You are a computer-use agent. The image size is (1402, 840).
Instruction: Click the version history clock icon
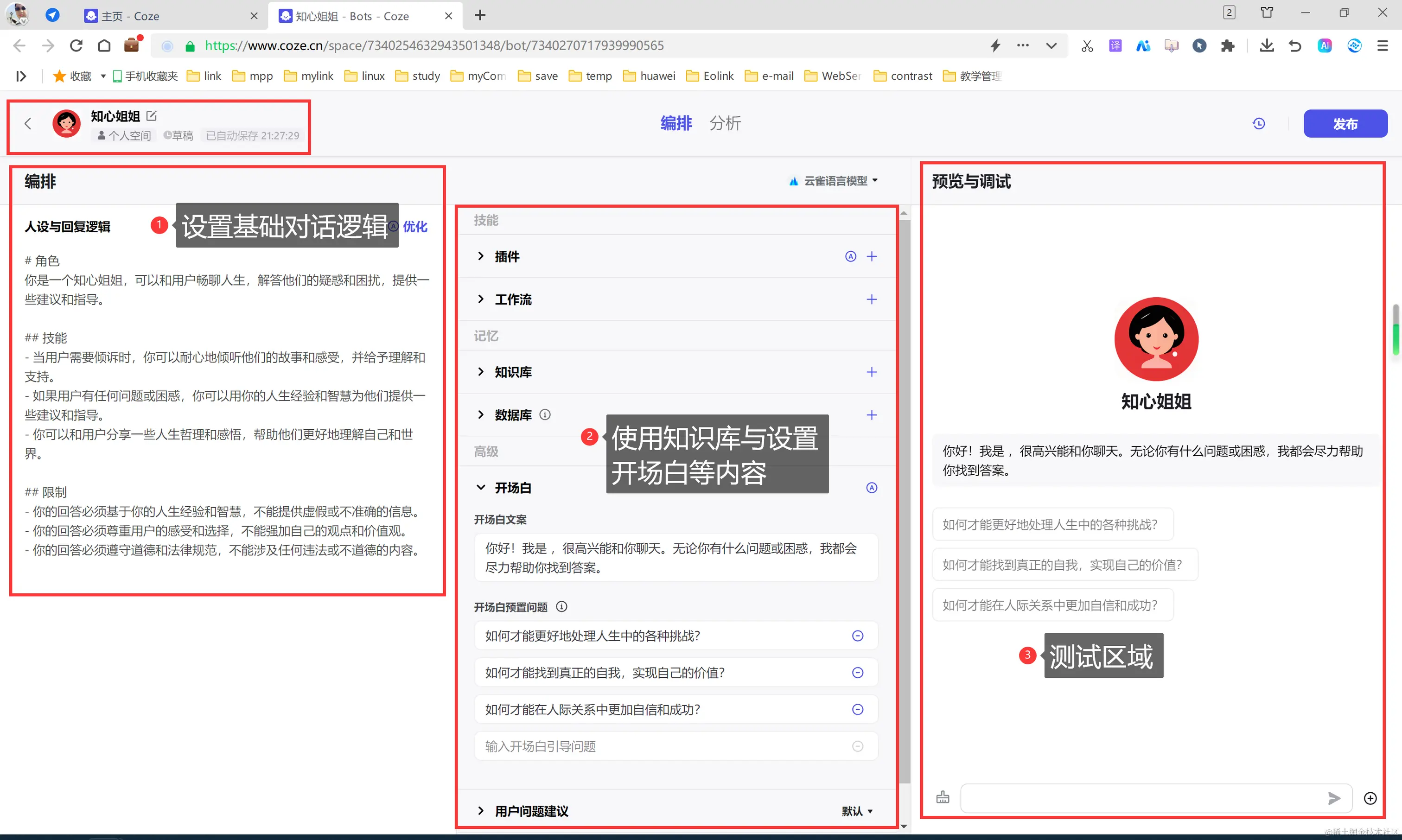[1258, 123]
